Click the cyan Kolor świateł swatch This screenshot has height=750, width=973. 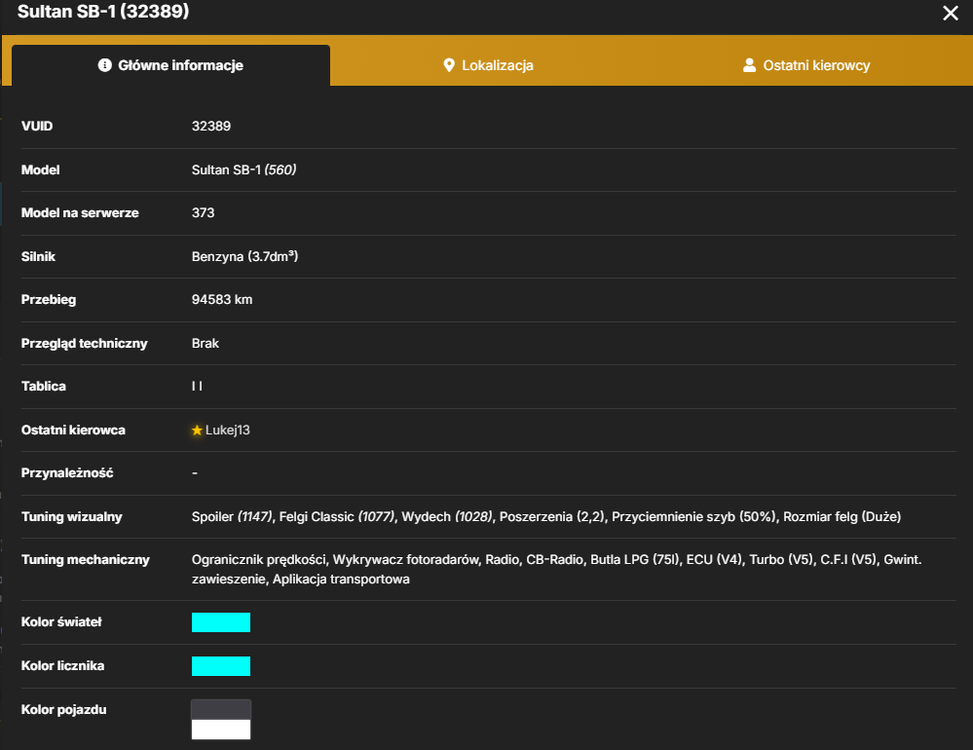(221, 622)
